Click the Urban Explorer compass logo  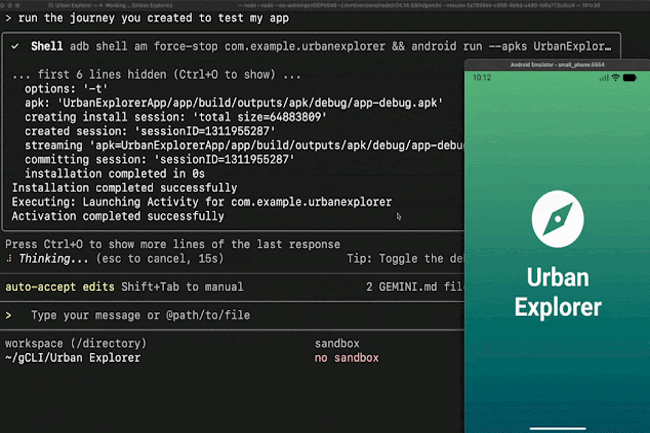[558, 217]
